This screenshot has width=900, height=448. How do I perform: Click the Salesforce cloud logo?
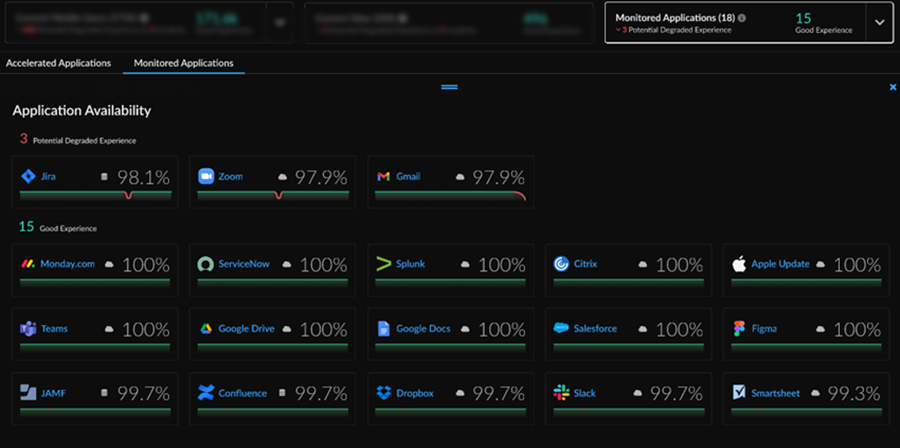[561, 328]
